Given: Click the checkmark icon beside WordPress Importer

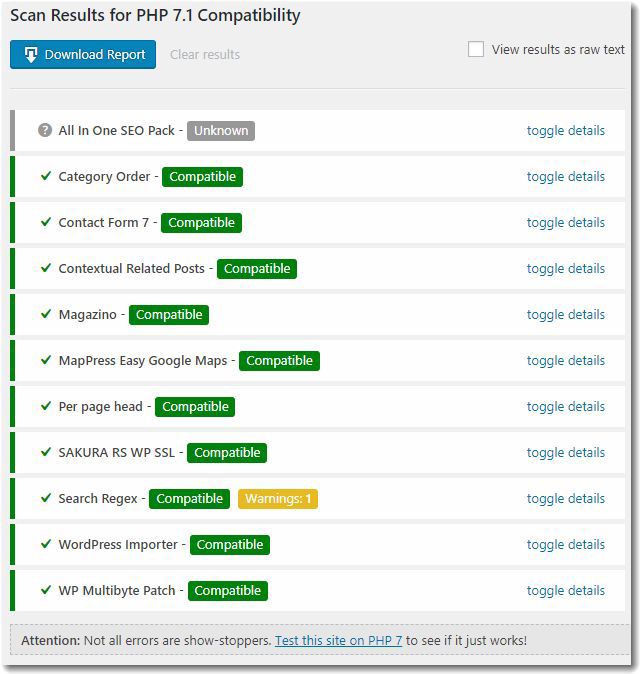Looking at the screenshot, I should pyautogui.click(x=46, y=544).
